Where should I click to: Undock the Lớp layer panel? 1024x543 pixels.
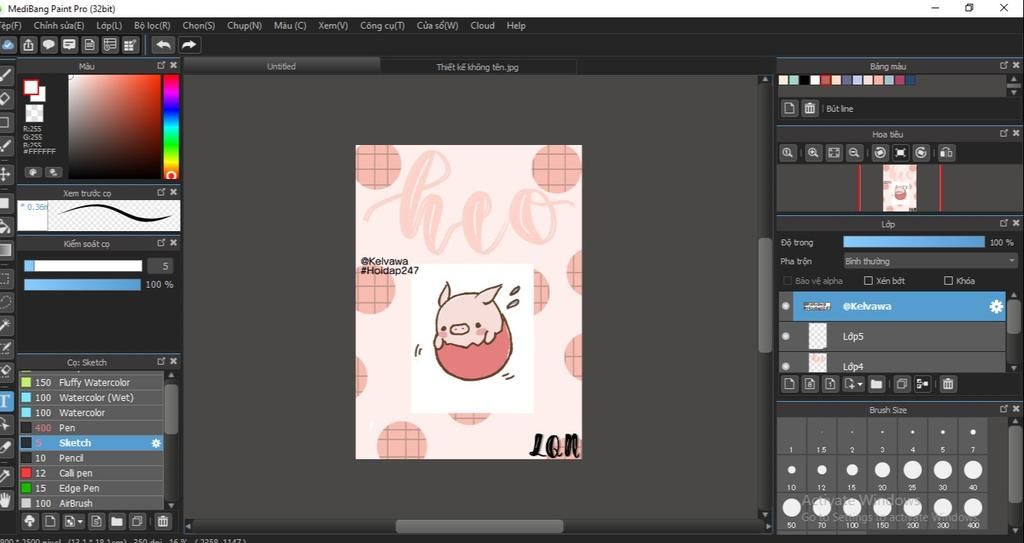tap(1004, 223)
